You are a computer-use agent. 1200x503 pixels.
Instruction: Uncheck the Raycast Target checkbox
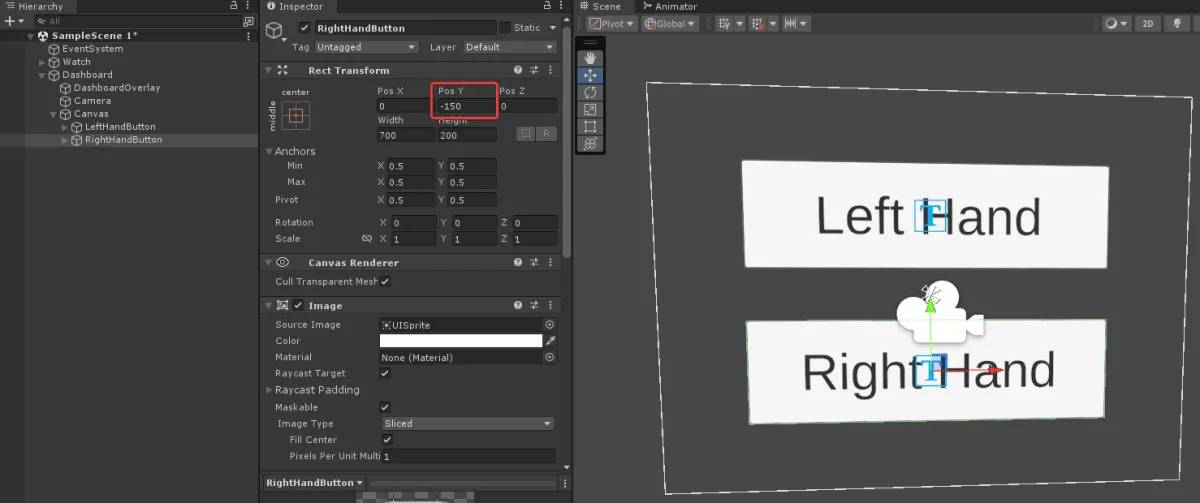coord(385,373)
